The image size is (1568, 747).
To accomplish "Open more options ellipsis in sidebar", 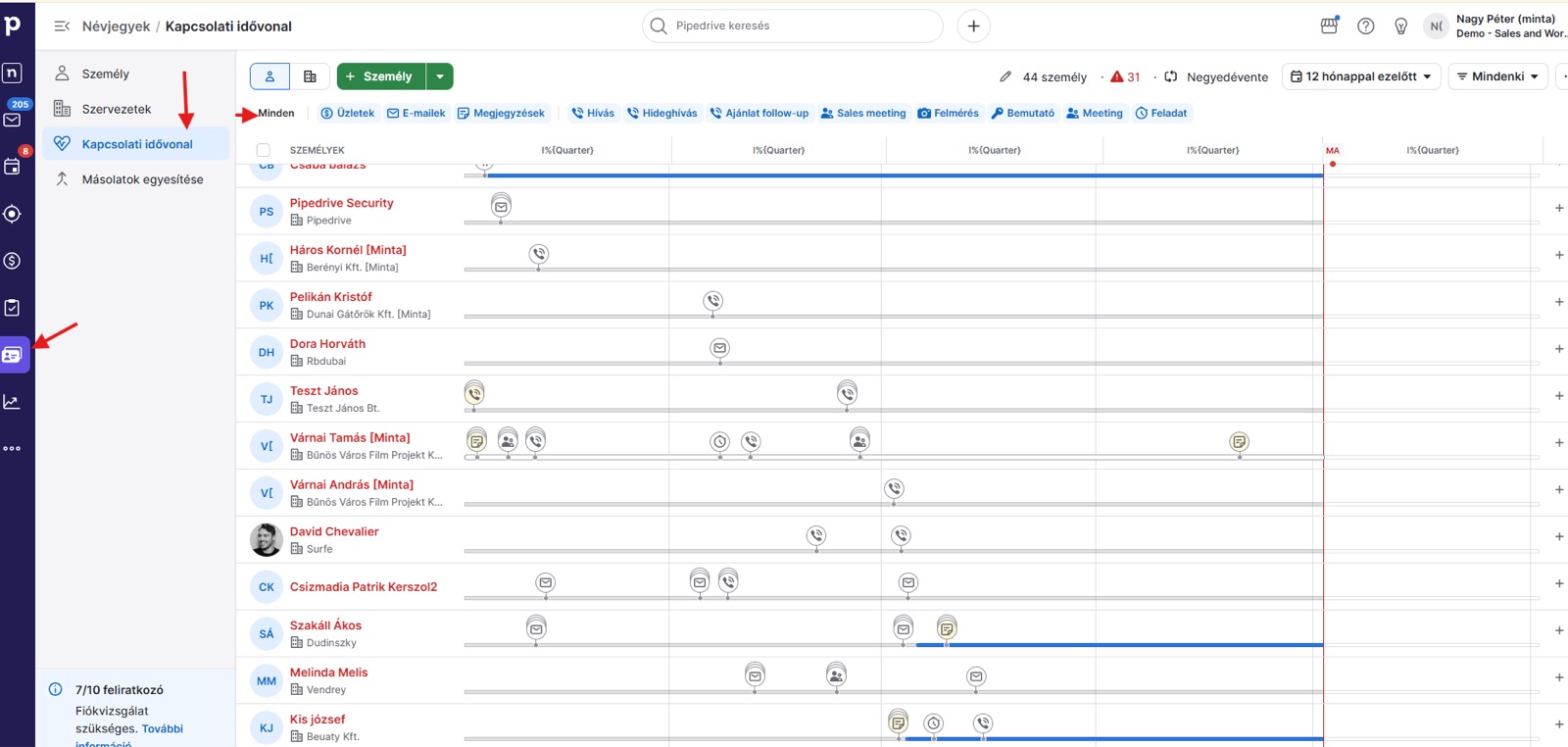I will click(x=13, y=448).
